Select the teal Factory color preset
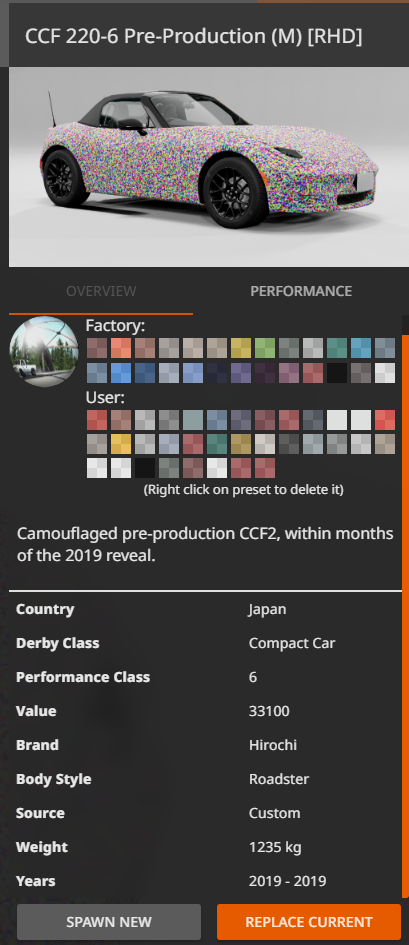Image resolution: width=409 pixels, height=945 pixels. (337, 348)
